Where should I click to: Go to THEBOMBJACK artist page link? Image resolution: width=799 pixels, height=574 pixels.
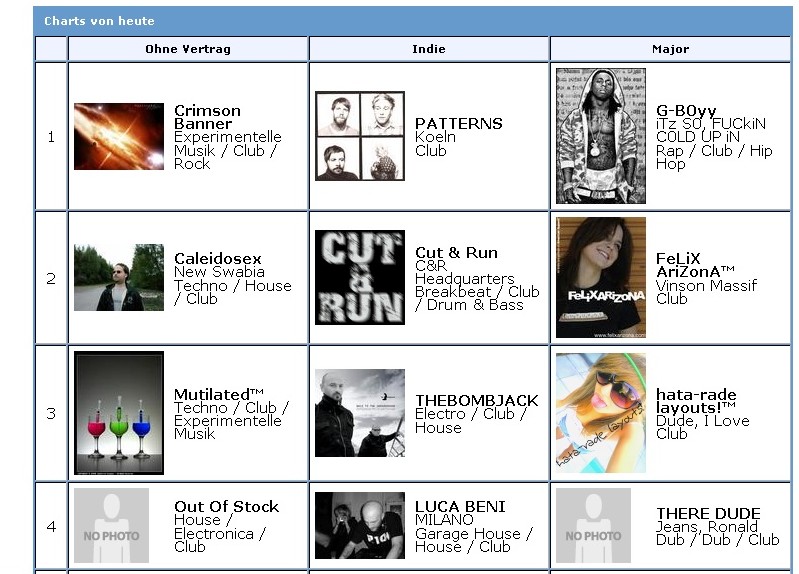476,400
